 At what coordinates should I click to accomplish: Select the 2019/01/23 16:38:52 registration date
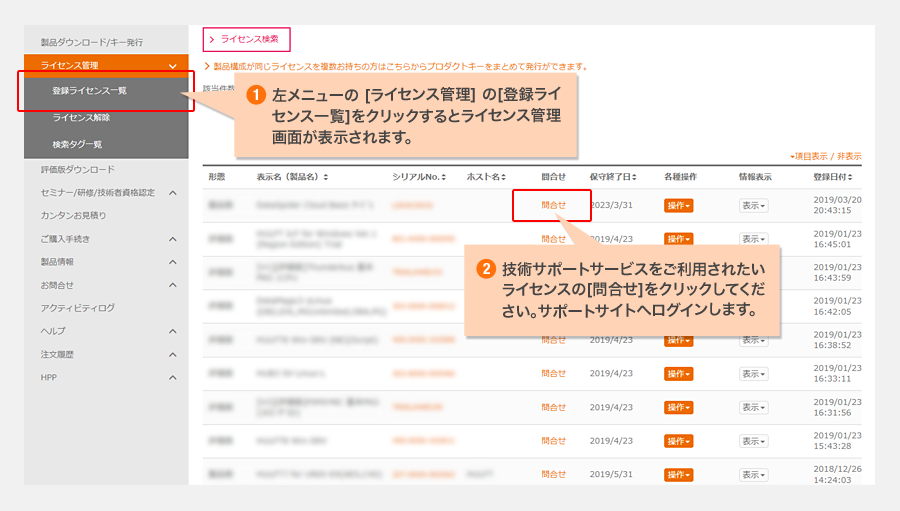pyautogui.click(x=837, y=340)
